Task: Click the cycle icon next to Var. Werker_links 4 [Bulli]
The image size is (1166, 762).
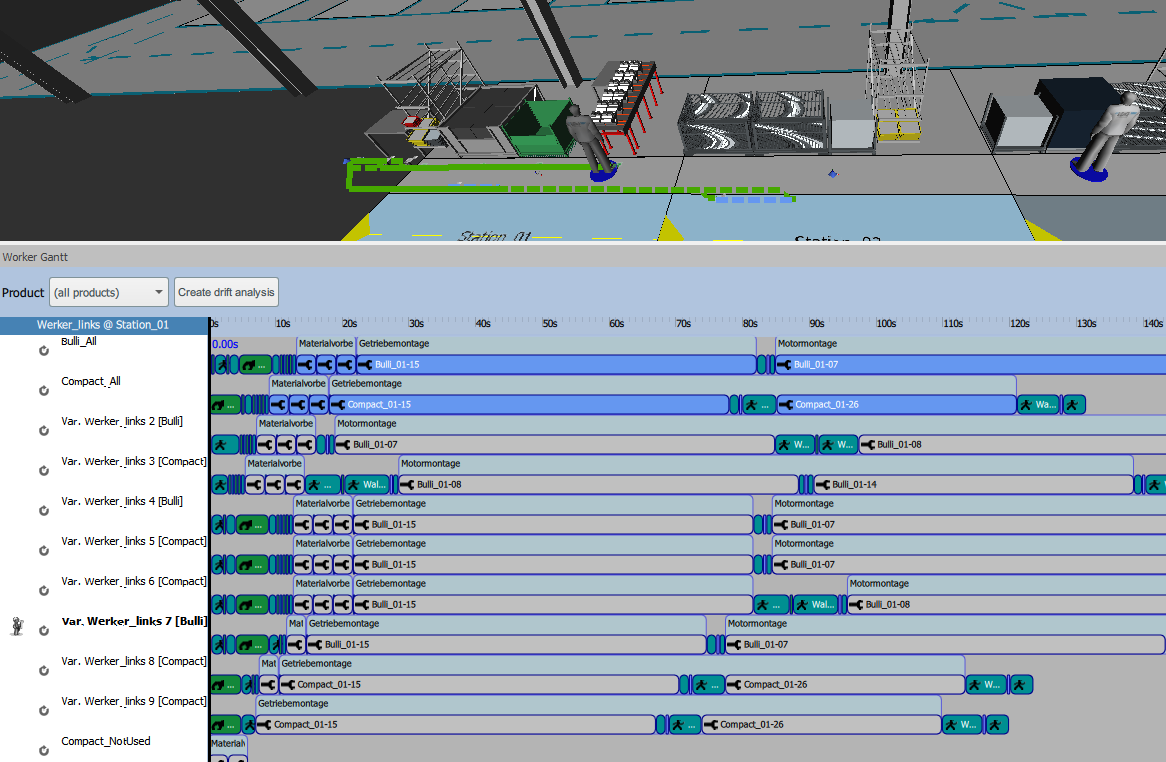Action: click(44, 511)
